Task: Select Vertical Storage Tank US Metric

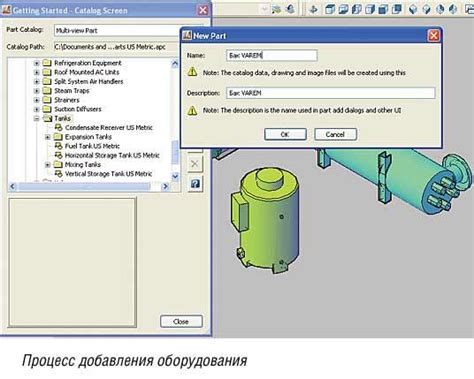Action: coord(109,174)
